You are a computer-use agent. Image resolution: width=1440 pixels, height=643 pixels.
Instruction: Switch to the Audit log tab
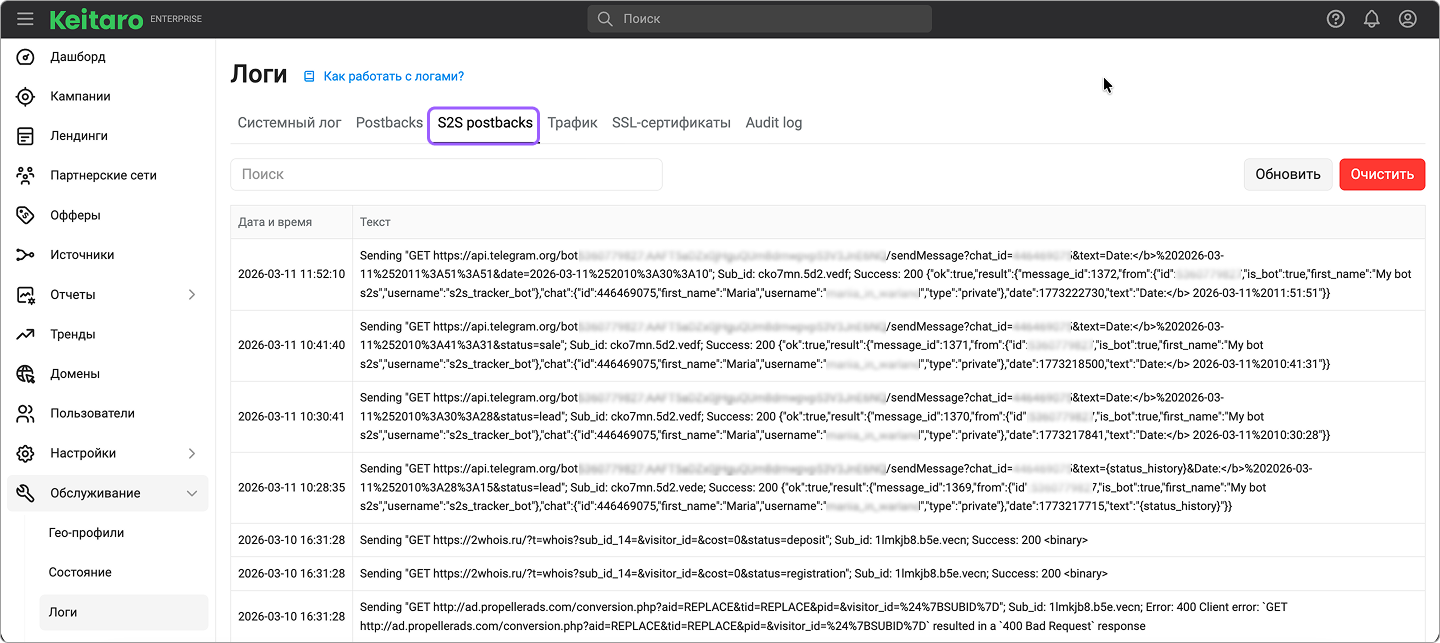pos(773,123)
